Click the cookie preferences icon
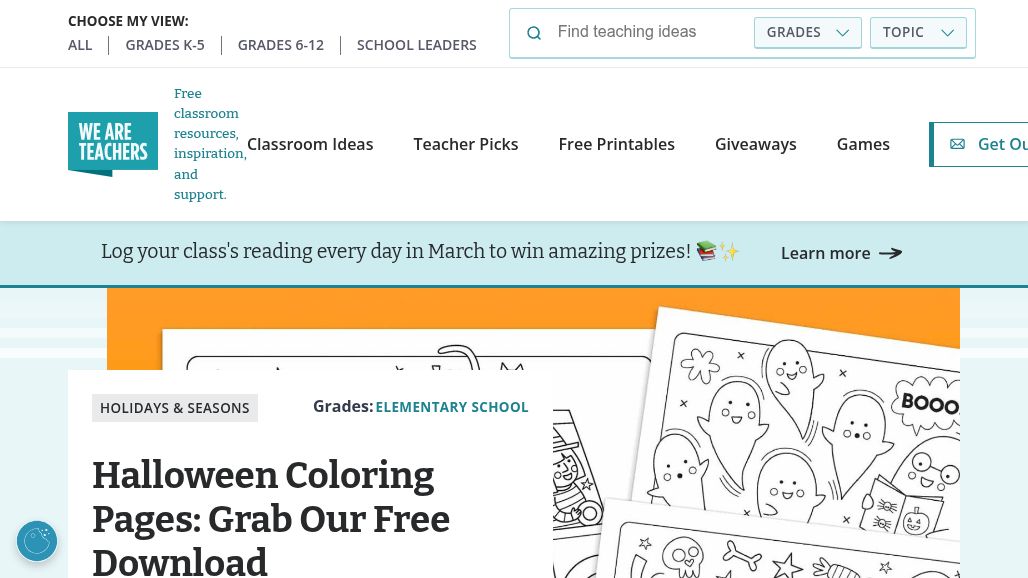Screen dimensions: 1028x578 point(37,541)
